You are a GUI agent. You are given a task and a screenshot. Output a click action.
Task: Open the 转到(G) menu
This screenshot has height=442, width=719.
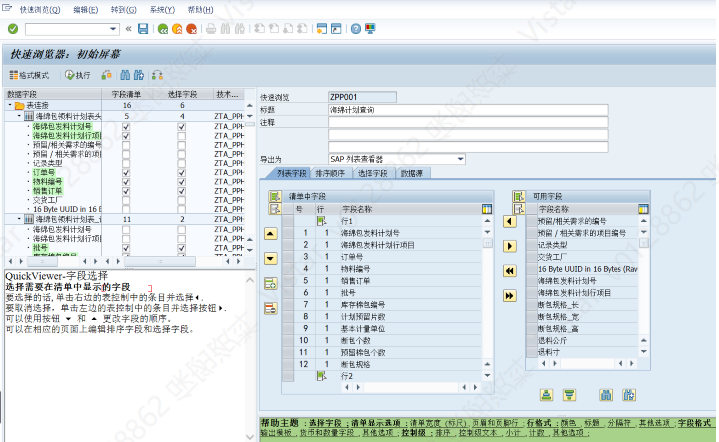pyautogui.click(x=123, y=10)
